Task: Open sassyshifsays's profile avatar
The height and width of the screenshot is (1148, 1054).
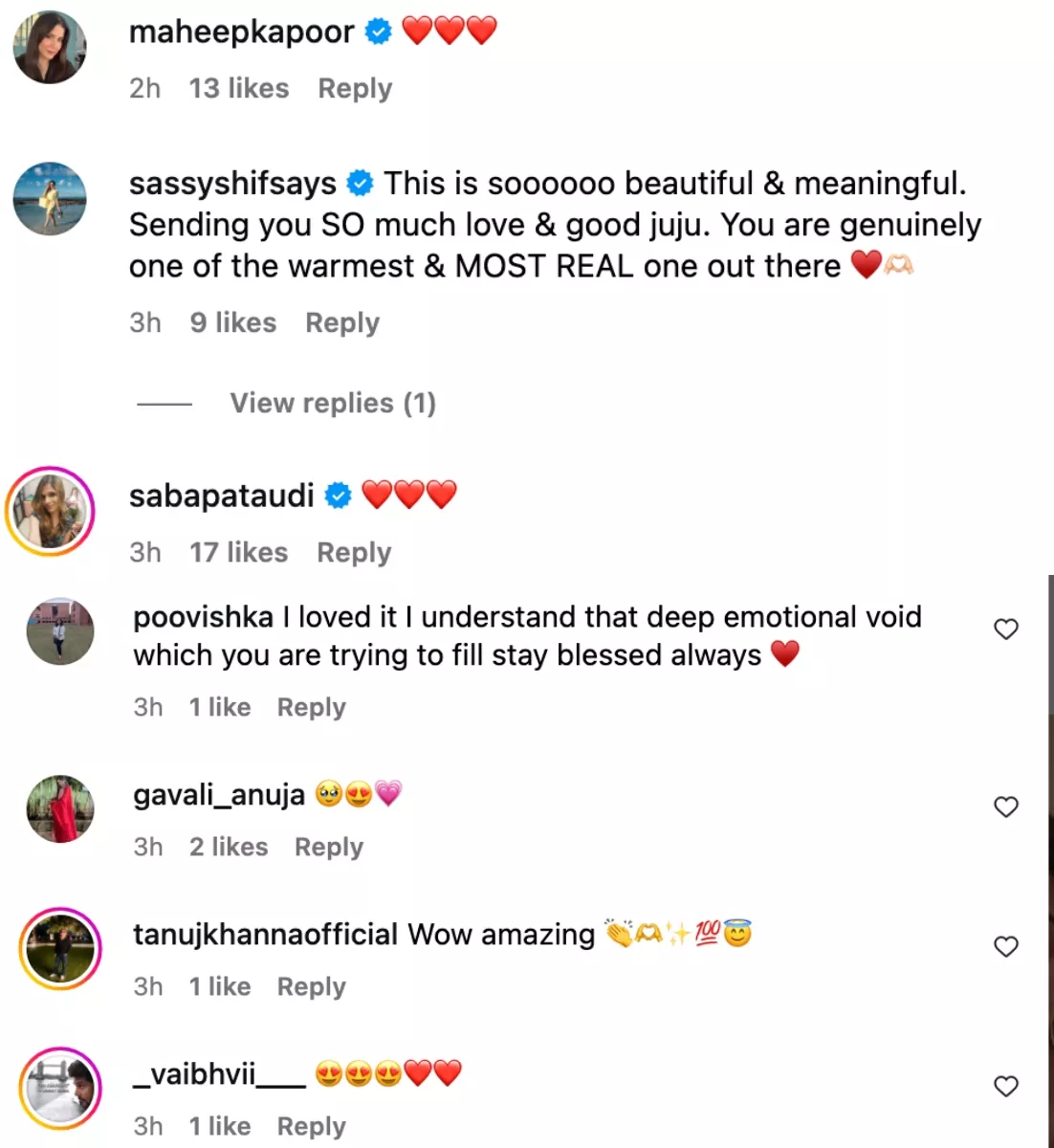Action: click(x=50, y=199)
